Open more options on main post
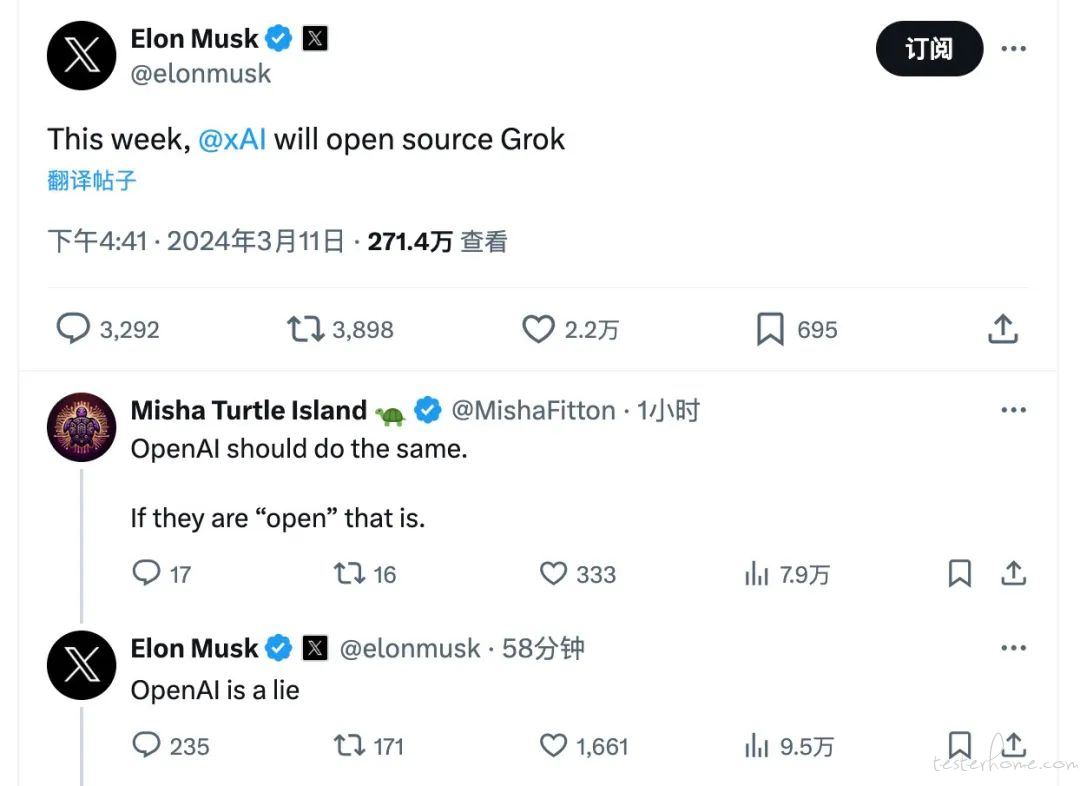 (1013, 48)
